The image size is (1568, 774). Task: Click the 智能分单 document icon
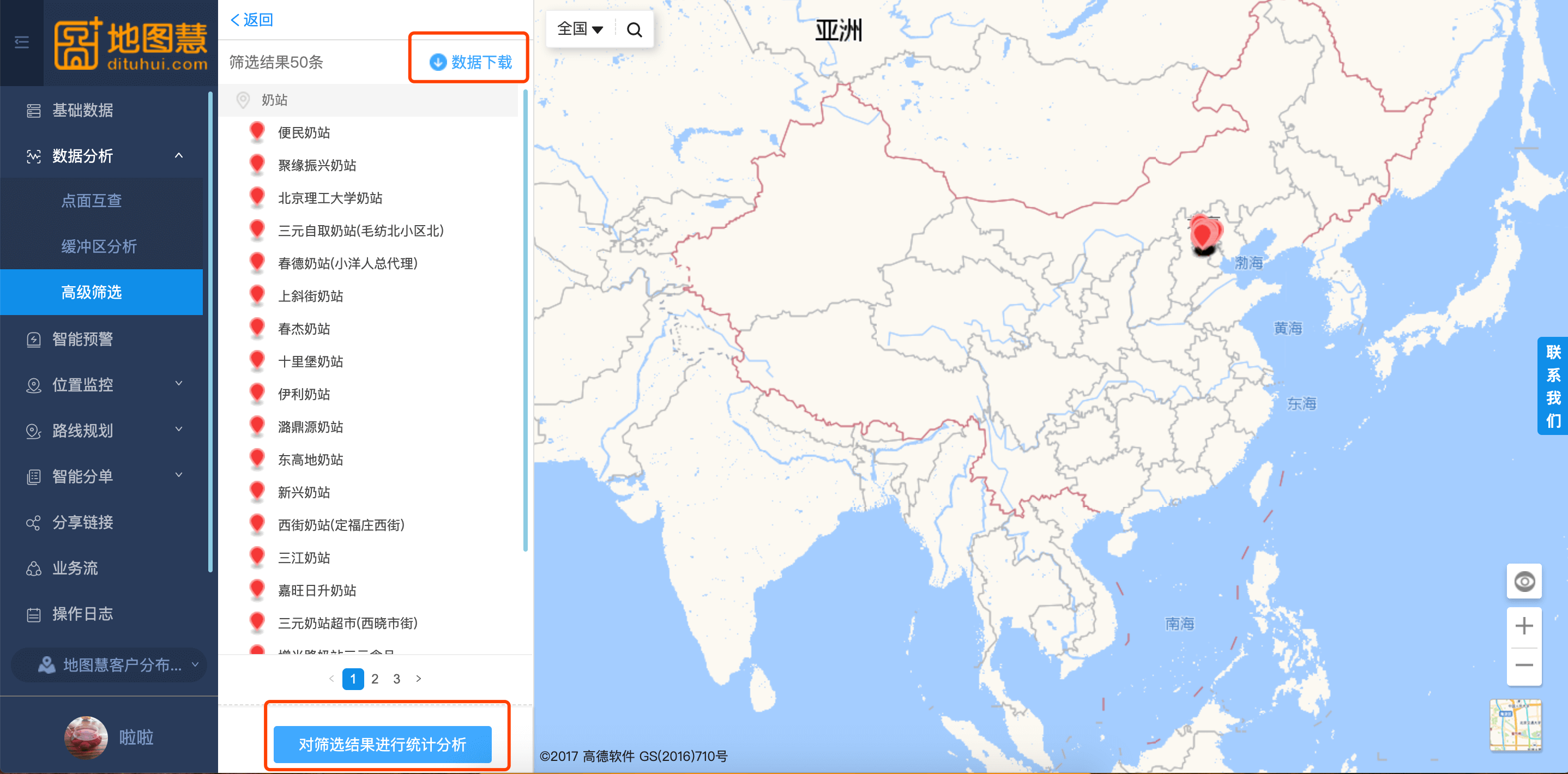coord(33,477)
